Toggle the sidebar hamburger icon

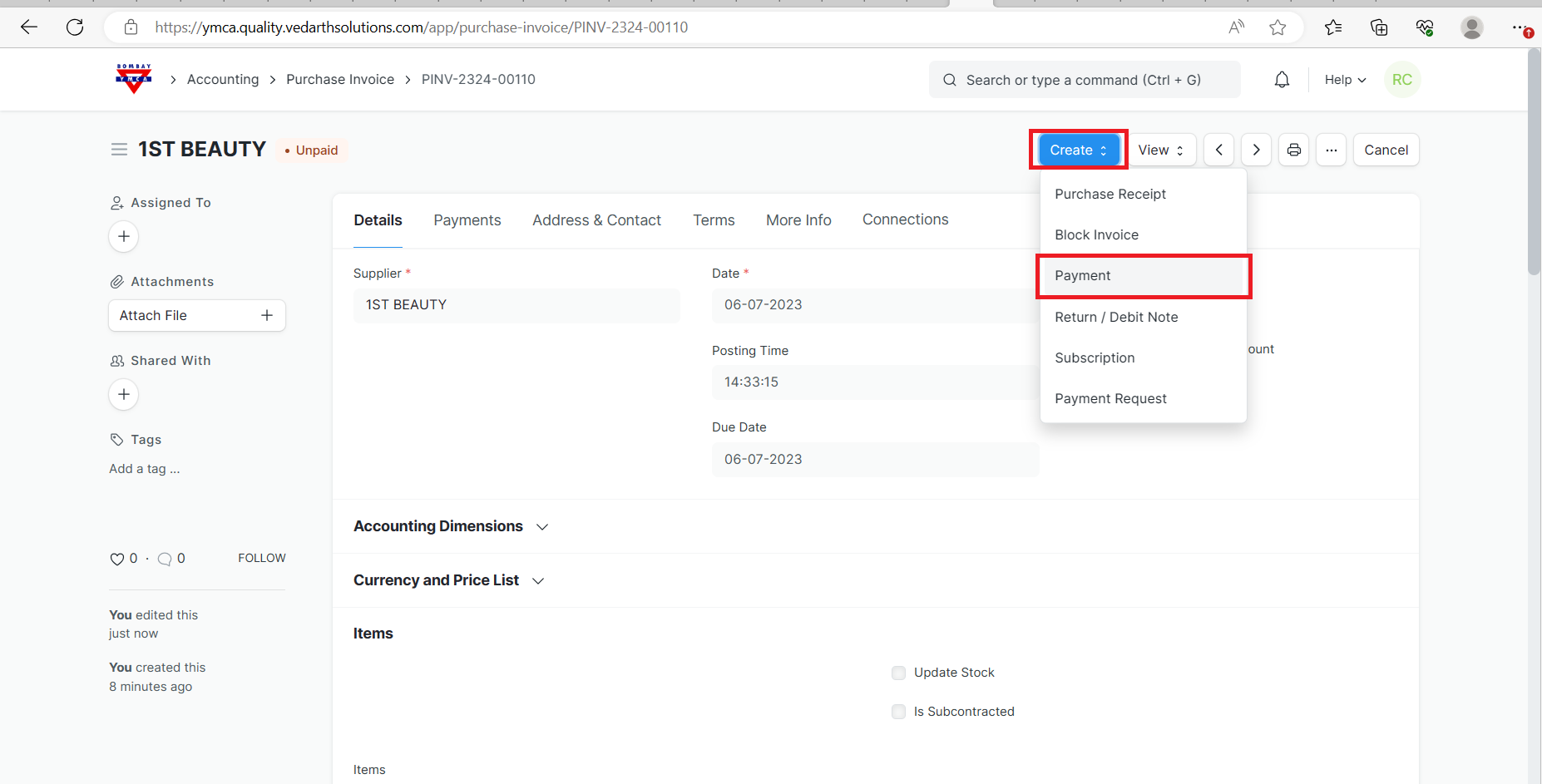pos(119,150)
